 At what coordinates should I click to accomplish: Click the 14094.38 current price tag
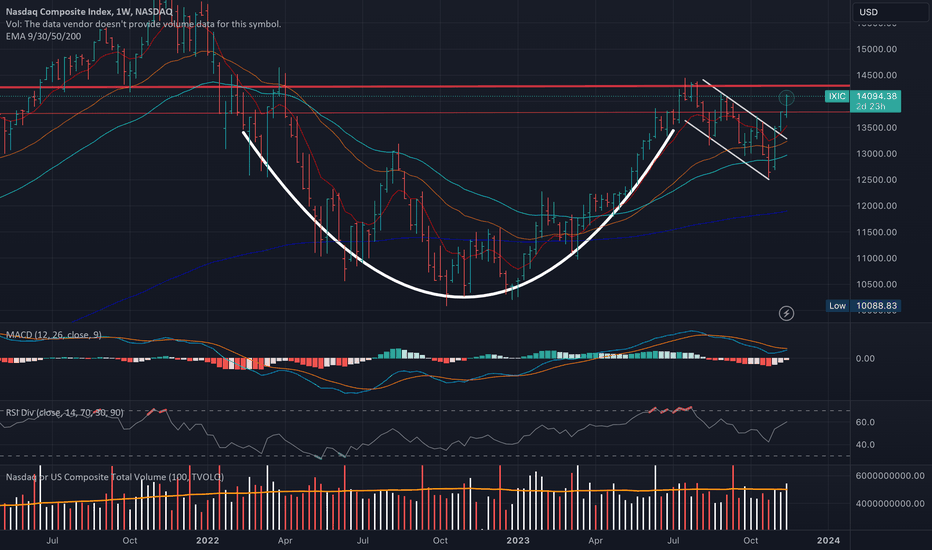click(x=876, y=100)
